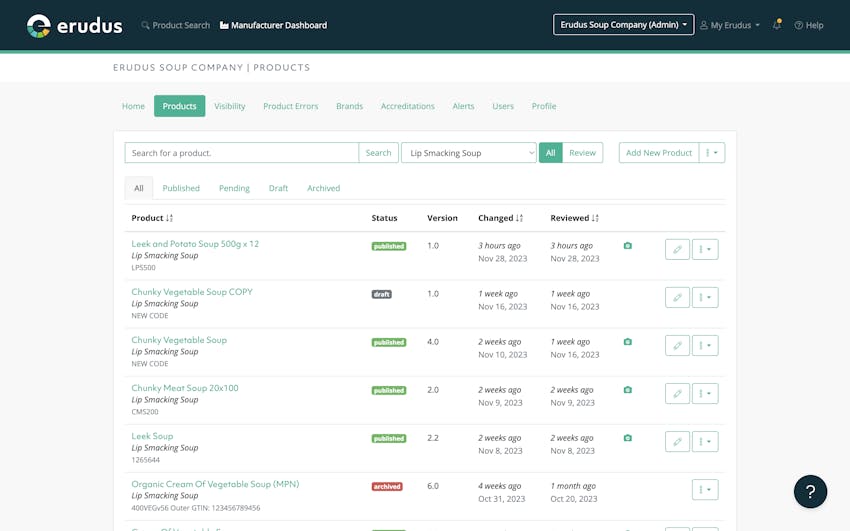Viewport: 850px width, 531px height.
Task: Filter by the Draft tab
Action: 278,188
